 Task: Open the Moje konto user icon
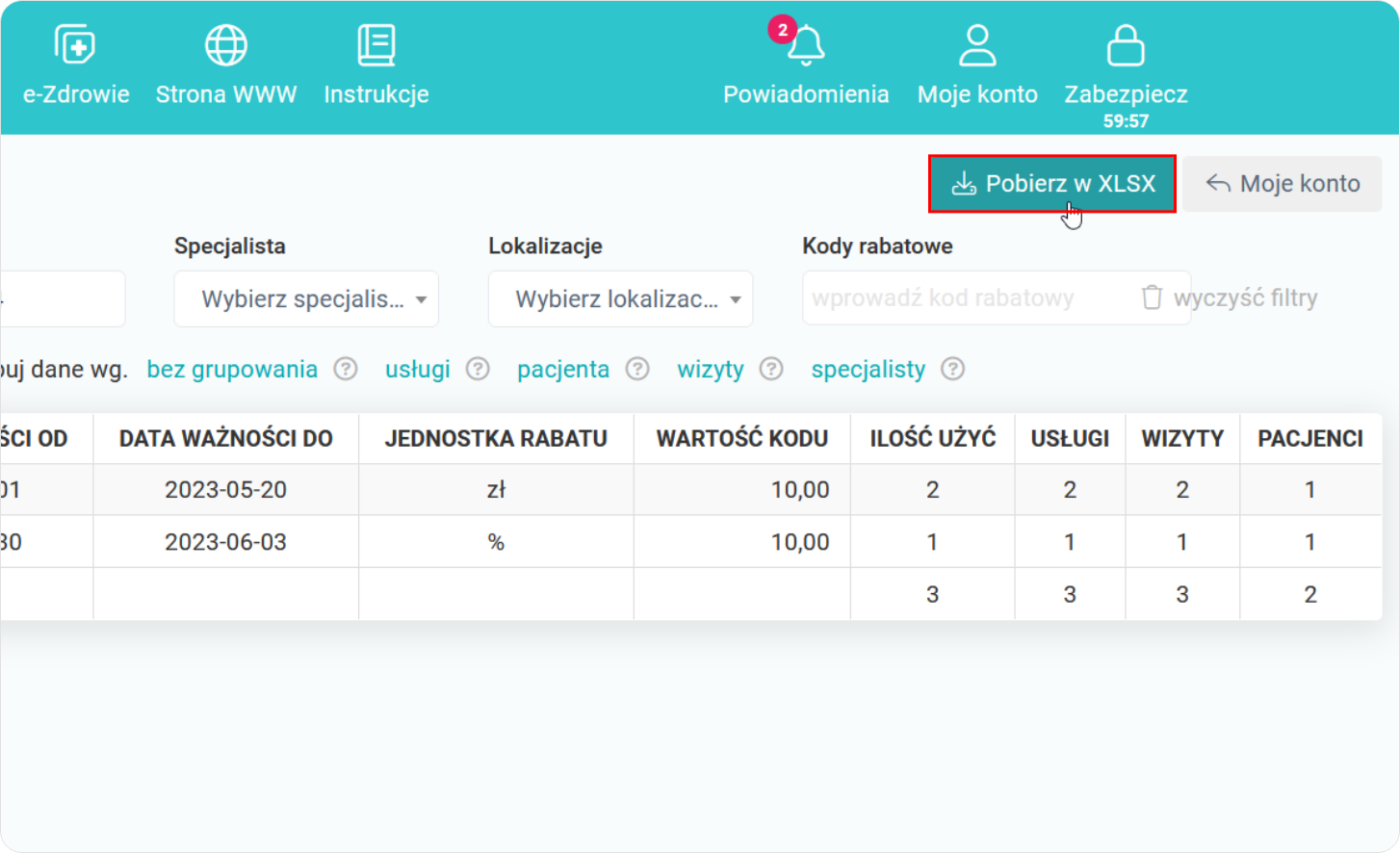977,45
